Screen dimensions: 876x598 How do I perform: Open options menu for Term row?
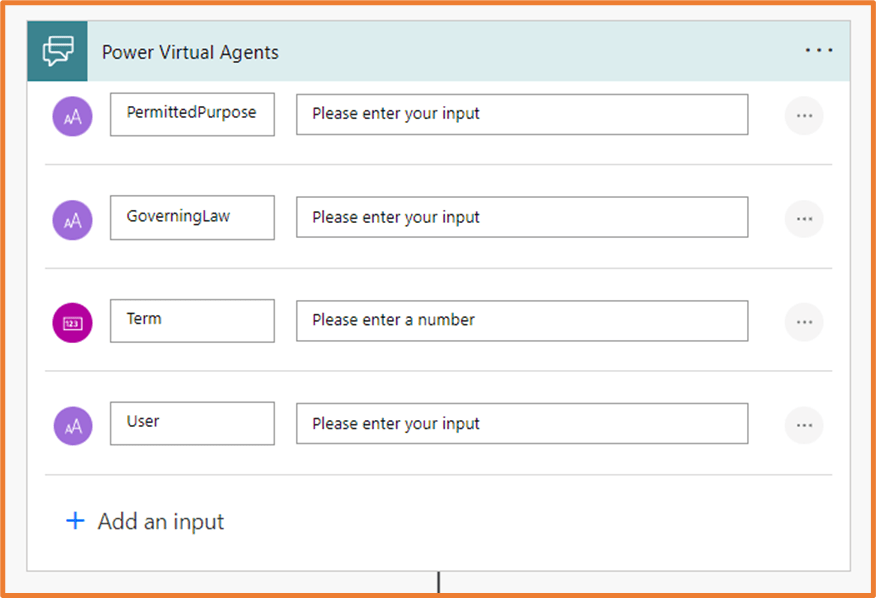tap(804, 322)
